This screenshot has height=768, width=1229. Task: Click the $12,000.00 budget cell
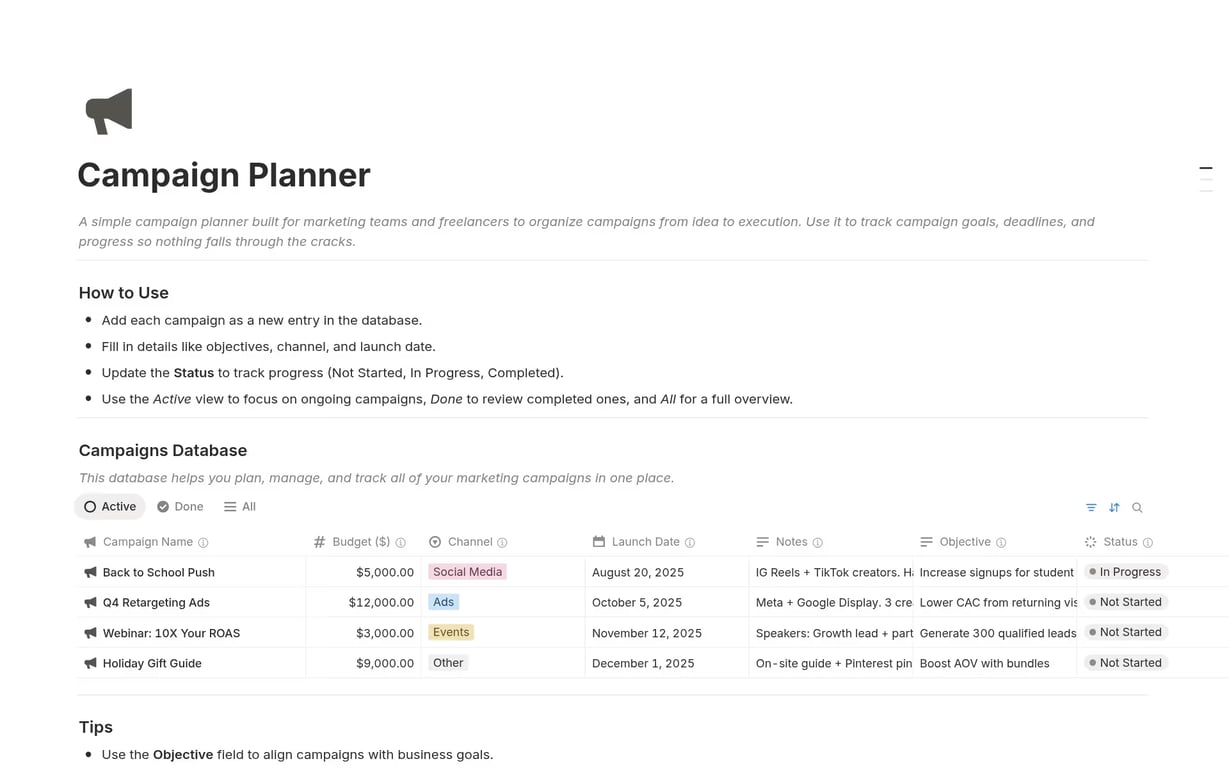[x=380, y=603]
